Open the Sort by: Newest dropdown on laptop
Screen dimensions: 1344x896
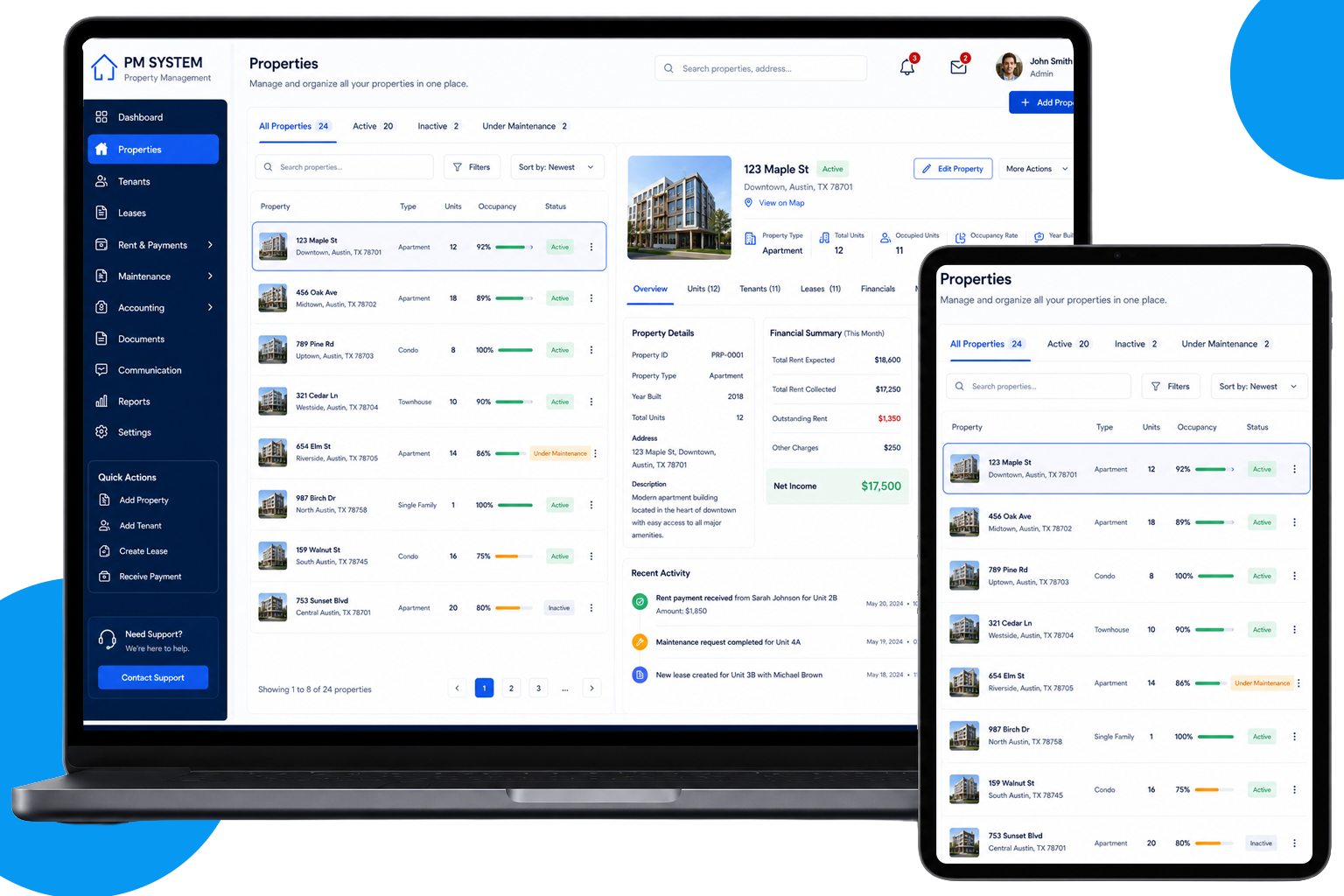[x=557, y=167]
